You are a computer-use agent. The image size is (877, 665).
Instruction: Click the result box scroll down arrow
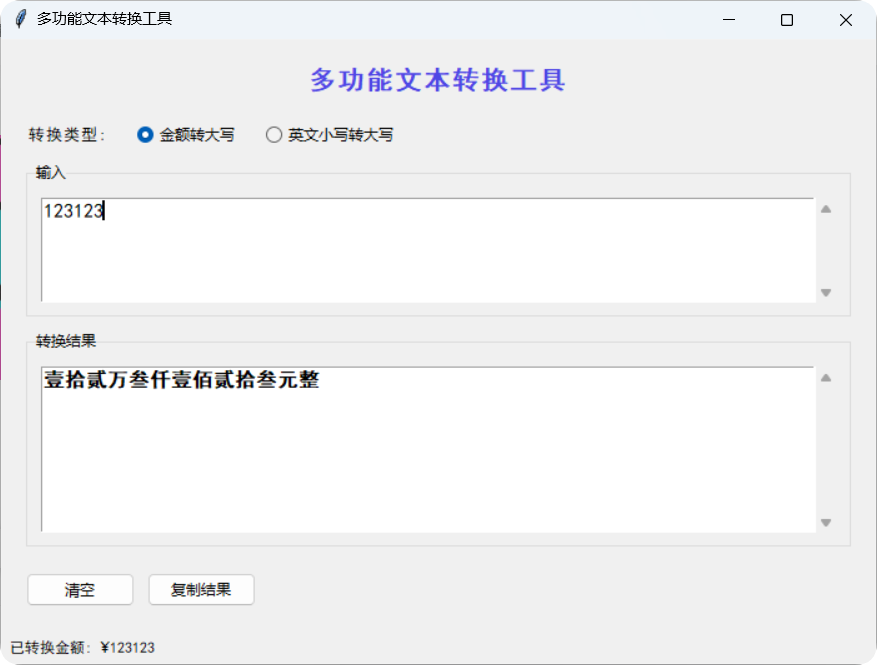826,522
